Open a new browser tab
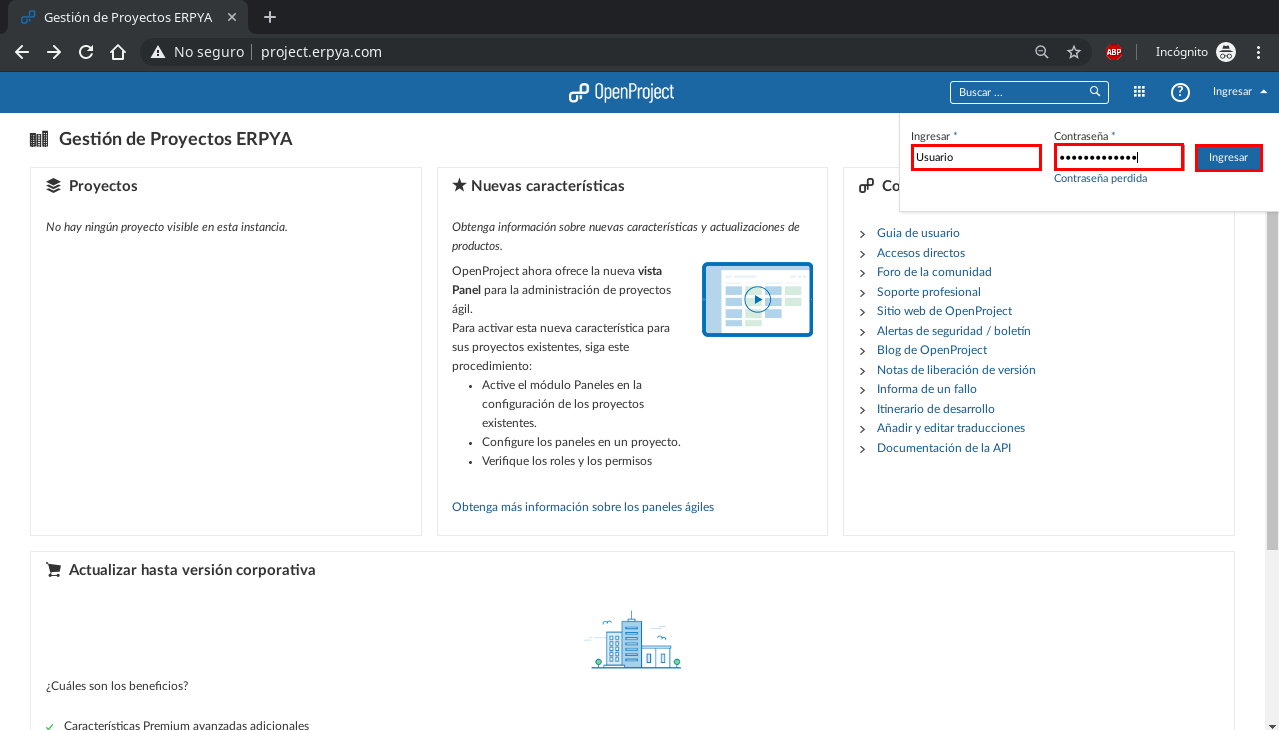Screen dimensions: 1279x730 (269, 17)
